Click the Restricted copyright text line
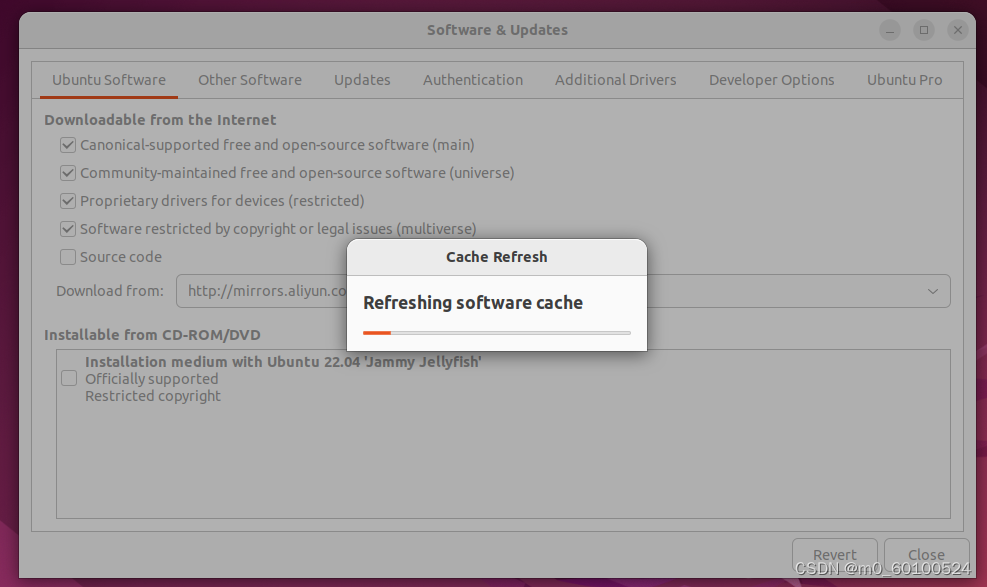Viewport: 987px width, 587px height. pyautogui.click(x=153, y=396)
